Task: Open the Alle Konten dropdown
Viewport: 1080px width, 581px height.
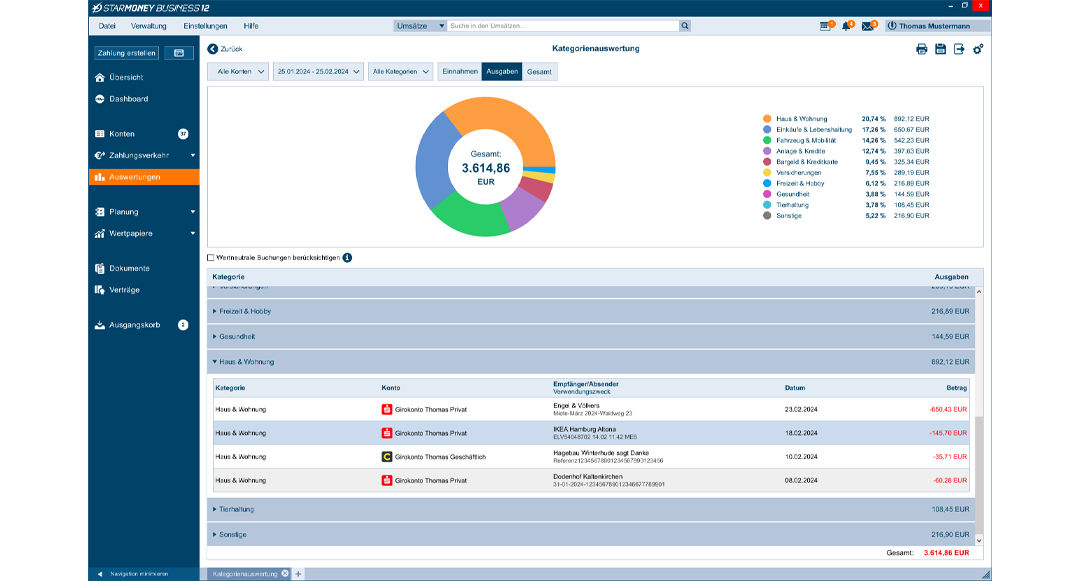Action: [x=238, y=72]
